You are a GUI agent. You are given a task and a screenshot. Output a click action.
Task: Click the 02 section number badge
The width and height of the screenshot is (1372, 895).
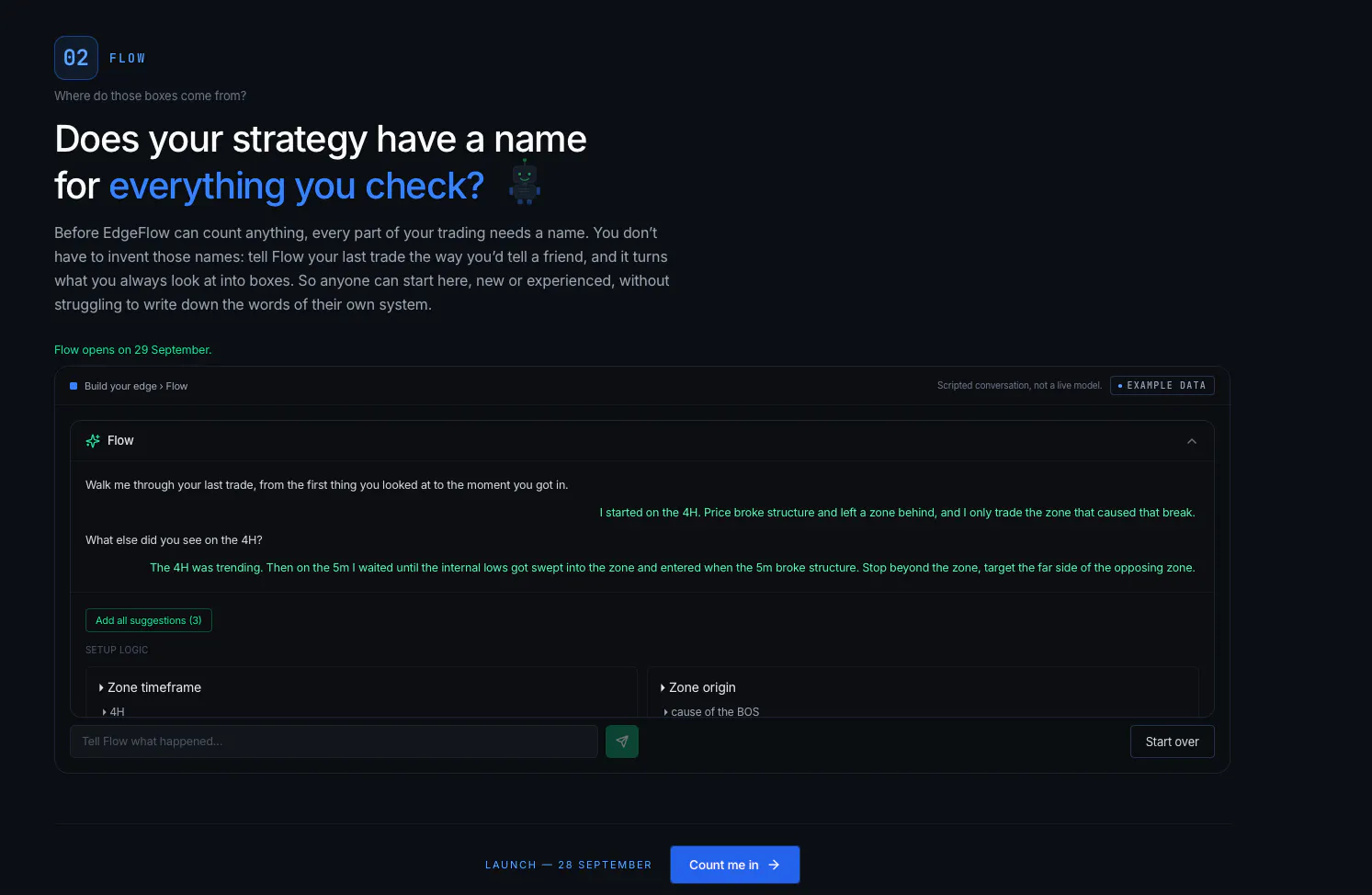(76, 58)
